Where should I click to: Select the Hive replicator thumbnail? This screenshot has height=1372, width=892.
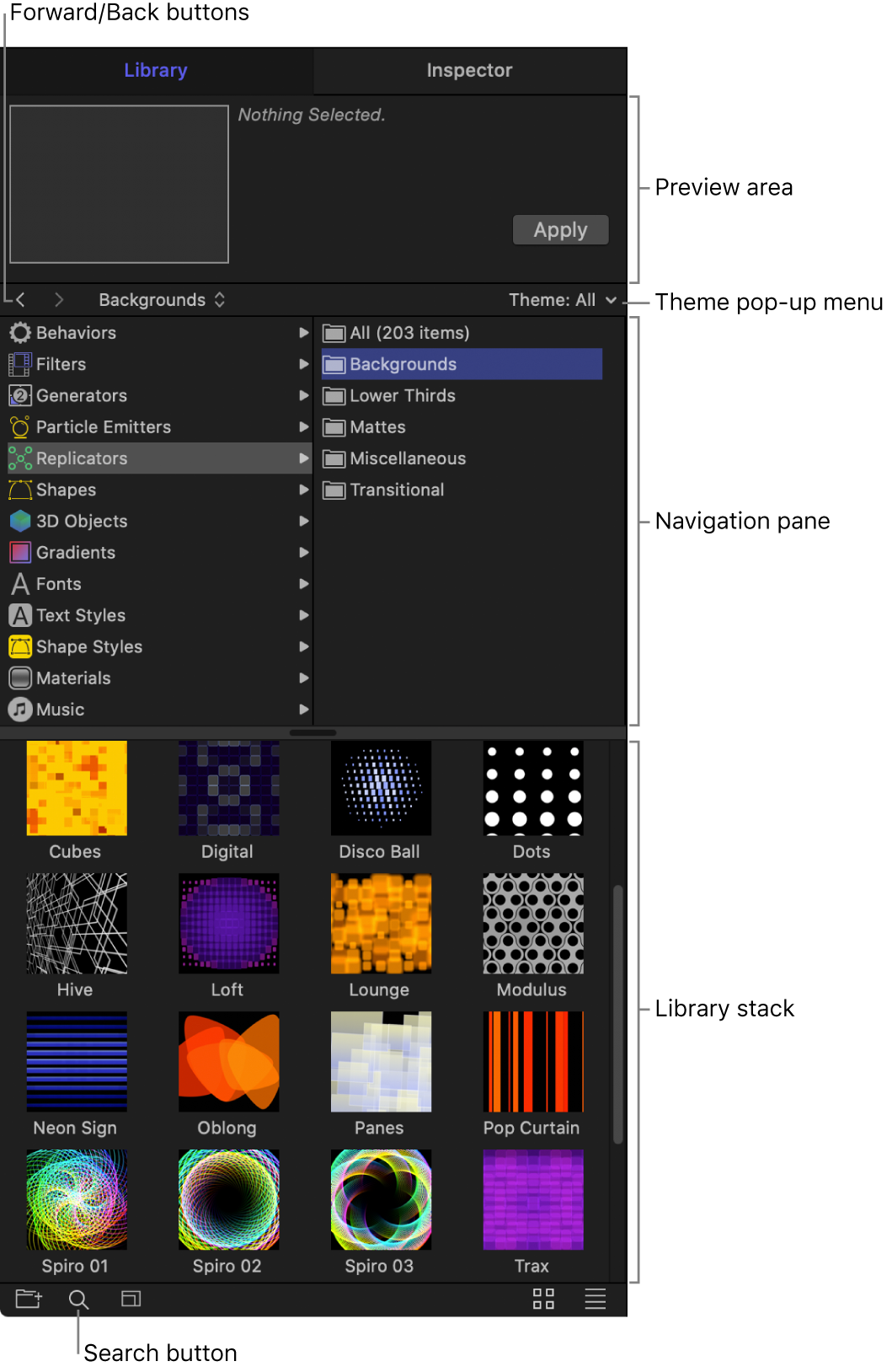pos(77,924)
